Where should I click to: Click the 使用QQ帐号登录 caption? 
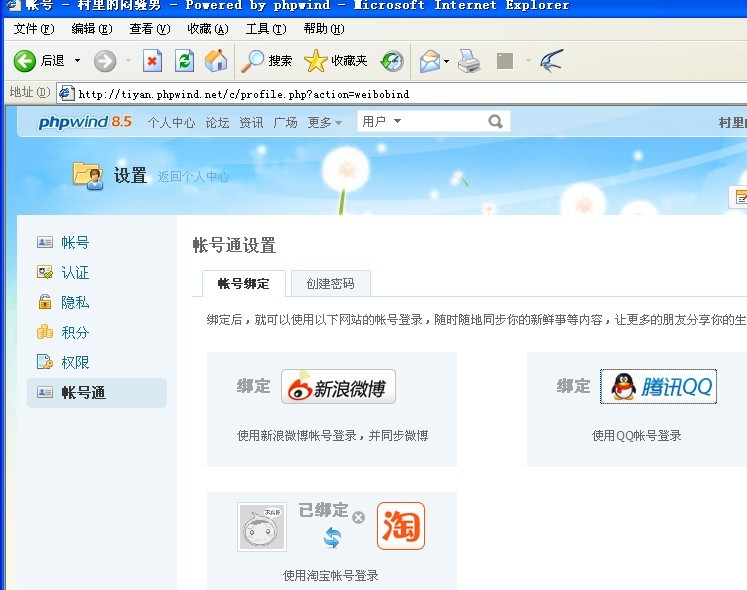coord(636,435)
